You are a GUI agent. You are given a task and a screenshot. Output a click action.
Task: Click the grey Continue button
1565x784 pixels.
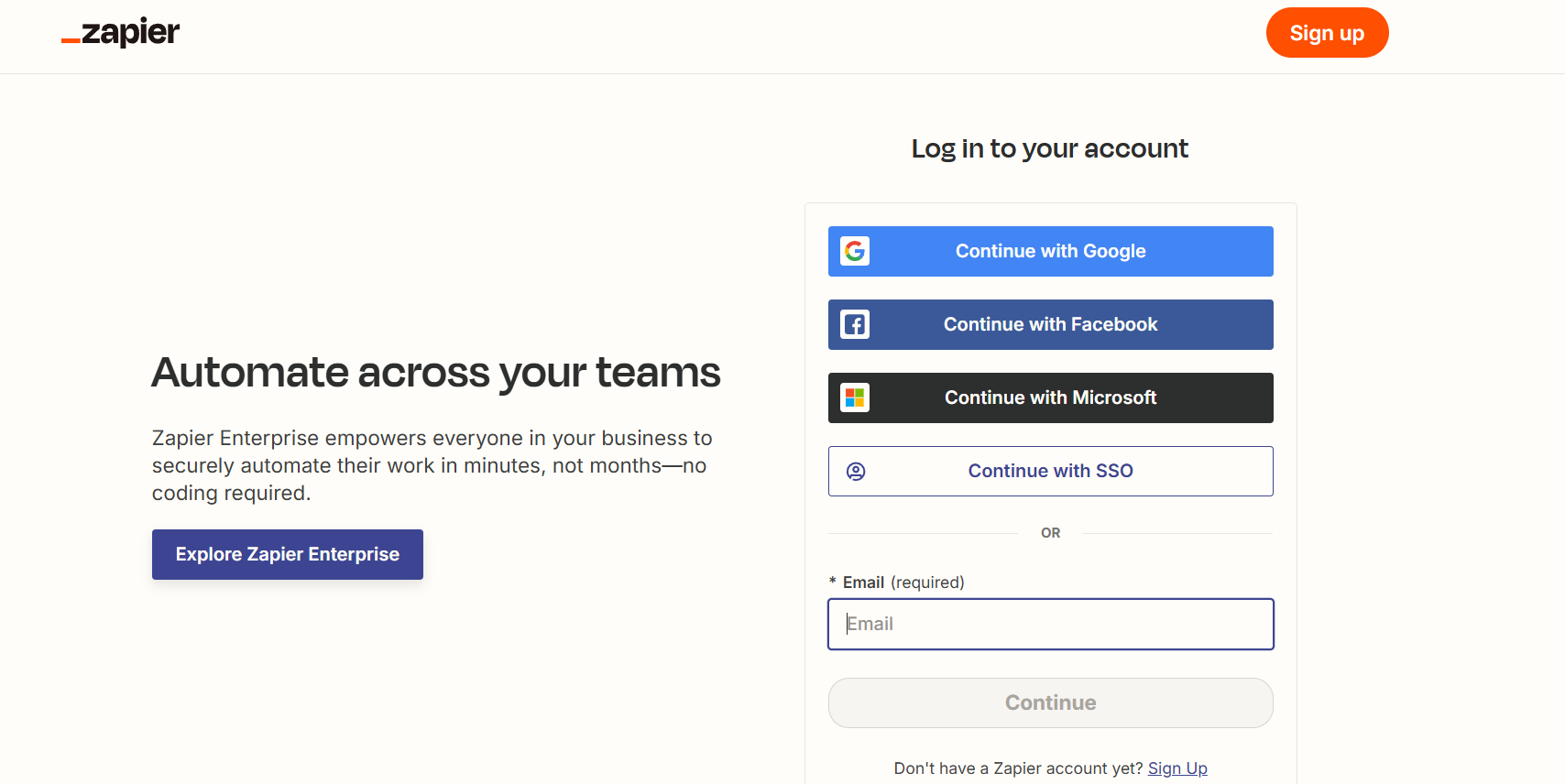pyautogui.click(x=1051, y=702)
